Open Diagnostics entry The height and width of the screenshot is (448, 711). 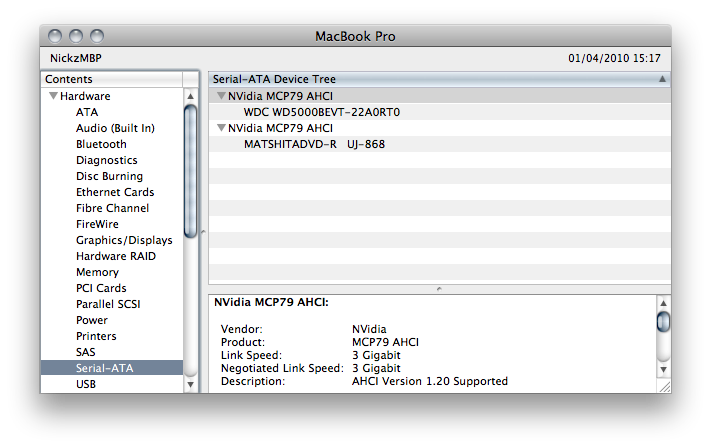(107, 160)
